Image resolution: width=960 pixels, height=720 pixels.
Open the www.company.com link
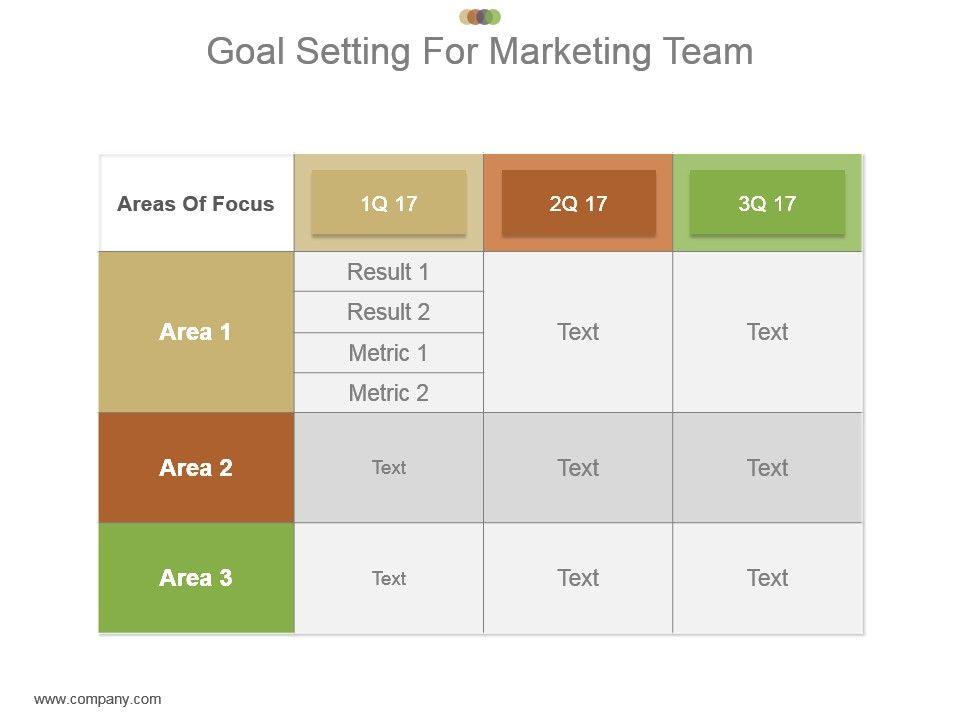[98, 699]
